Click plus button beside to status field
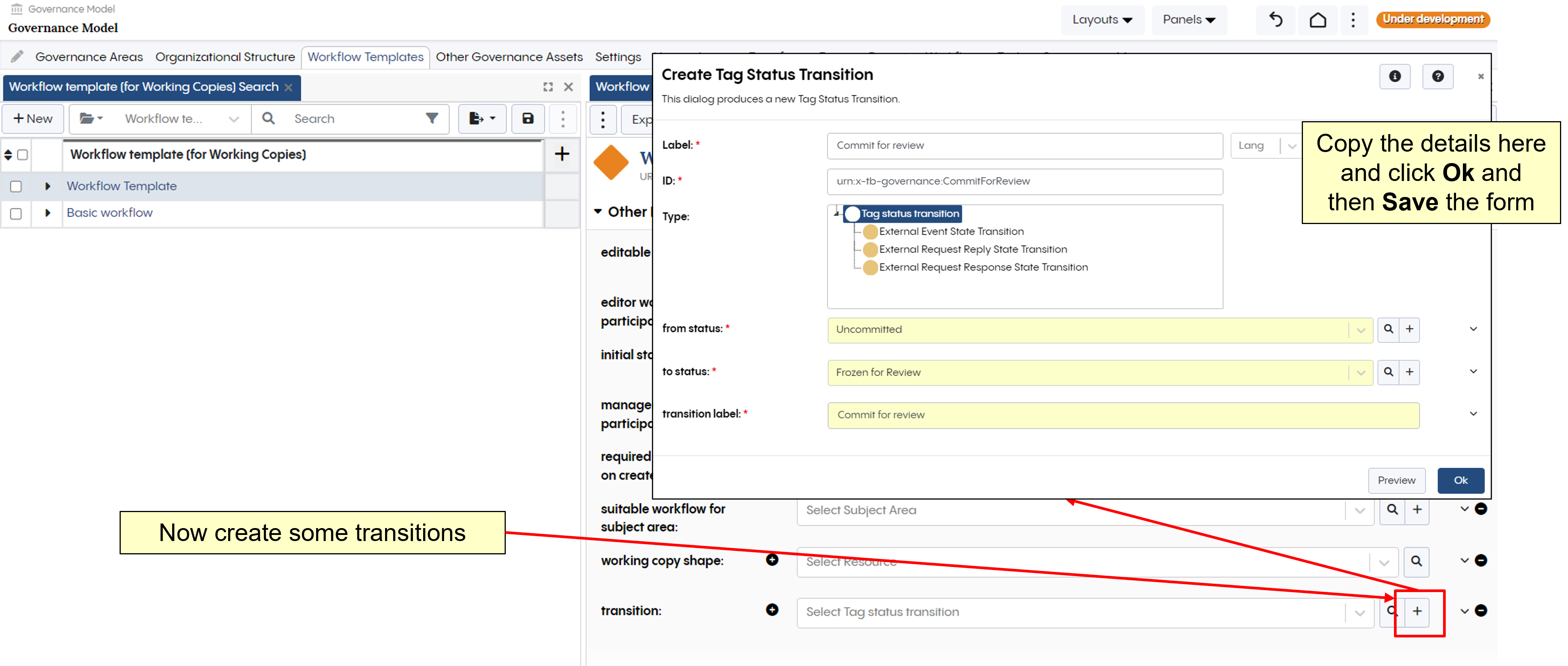The image size is (1568, 666). pyautogui.click(x=1409, y=372)
